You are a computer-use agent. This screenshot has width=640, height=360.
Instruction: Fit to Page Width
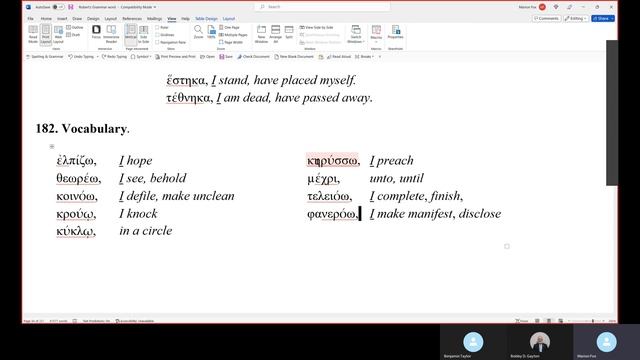click(231, 42)
